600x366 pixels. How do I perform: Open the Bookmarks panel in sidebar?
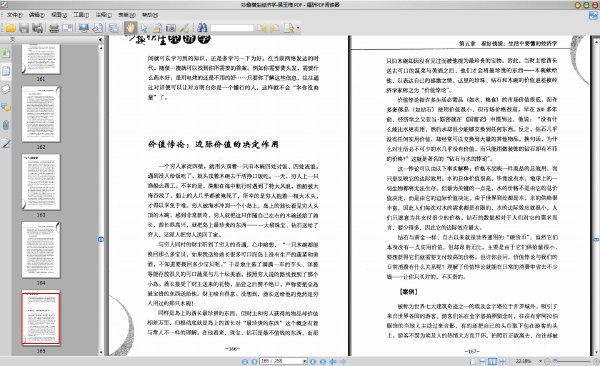[x=6, y=52]
